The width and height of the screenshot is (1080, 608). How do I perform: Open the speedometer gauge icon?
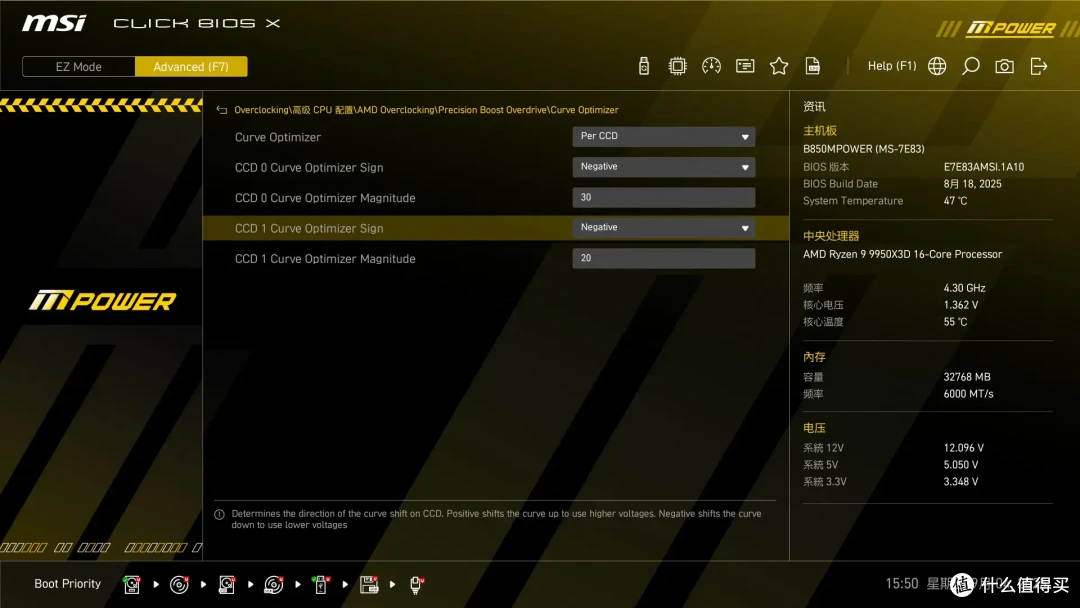pos(712,66)
